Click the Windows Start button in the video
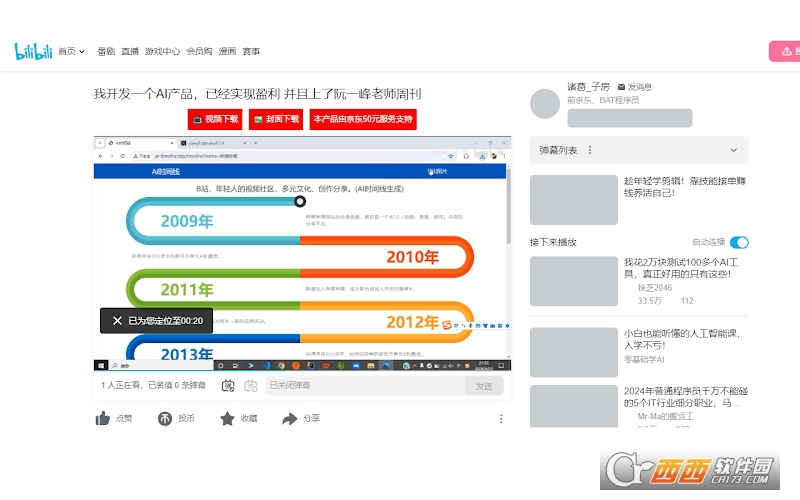 click(101, 365)
